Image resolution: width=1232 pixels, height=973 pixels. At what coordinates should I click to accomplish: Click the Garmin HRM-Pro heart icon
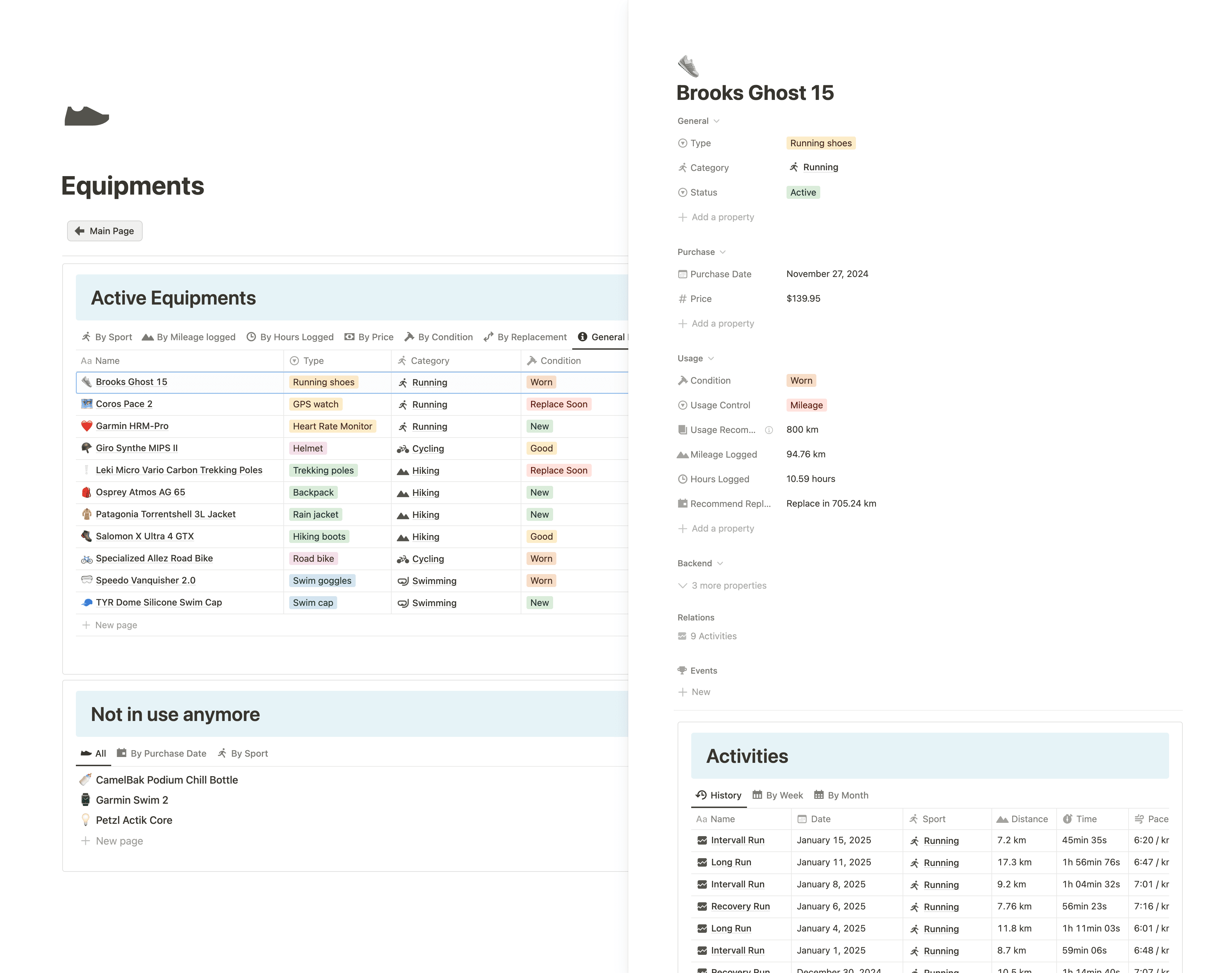point(87,426)
